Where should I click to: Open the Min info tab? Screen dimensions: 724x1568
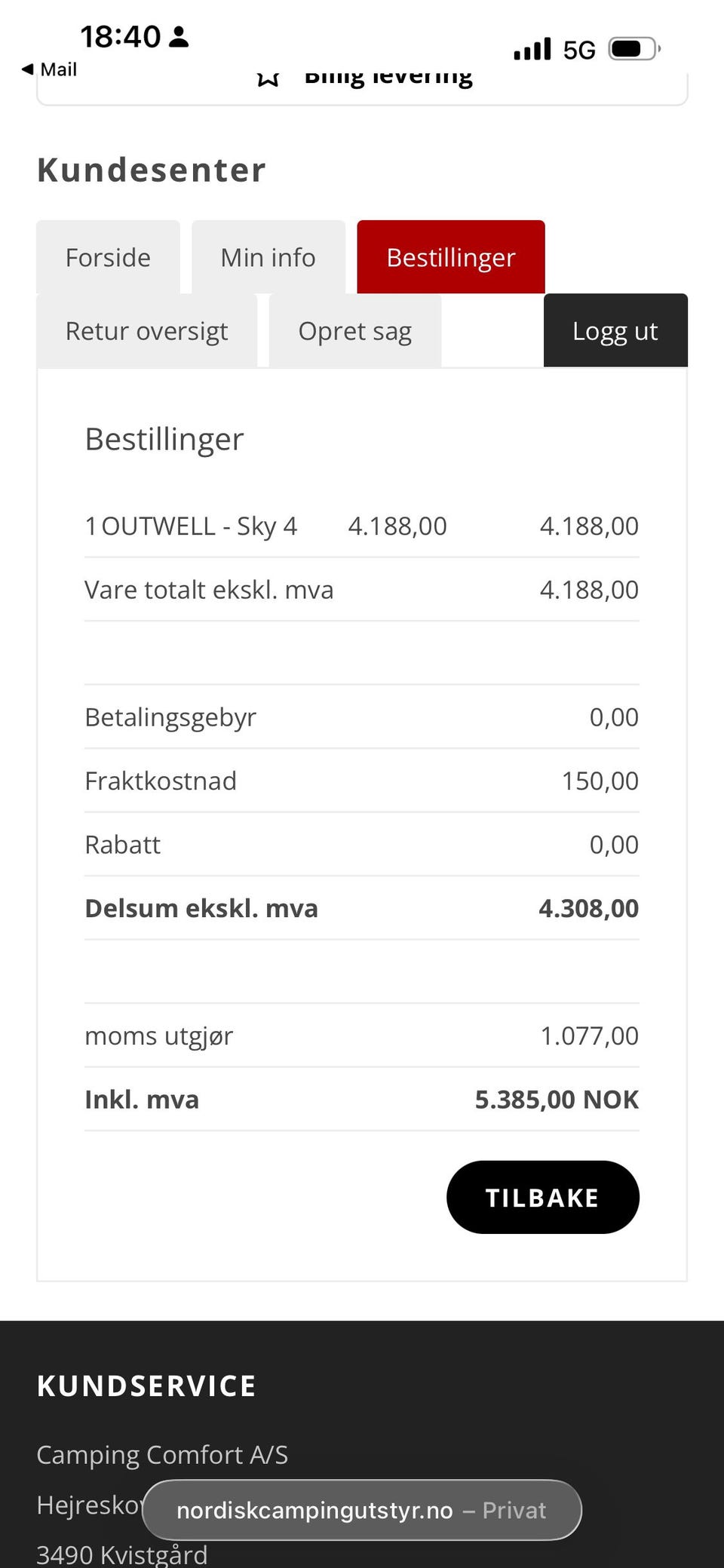click(268, 257)
